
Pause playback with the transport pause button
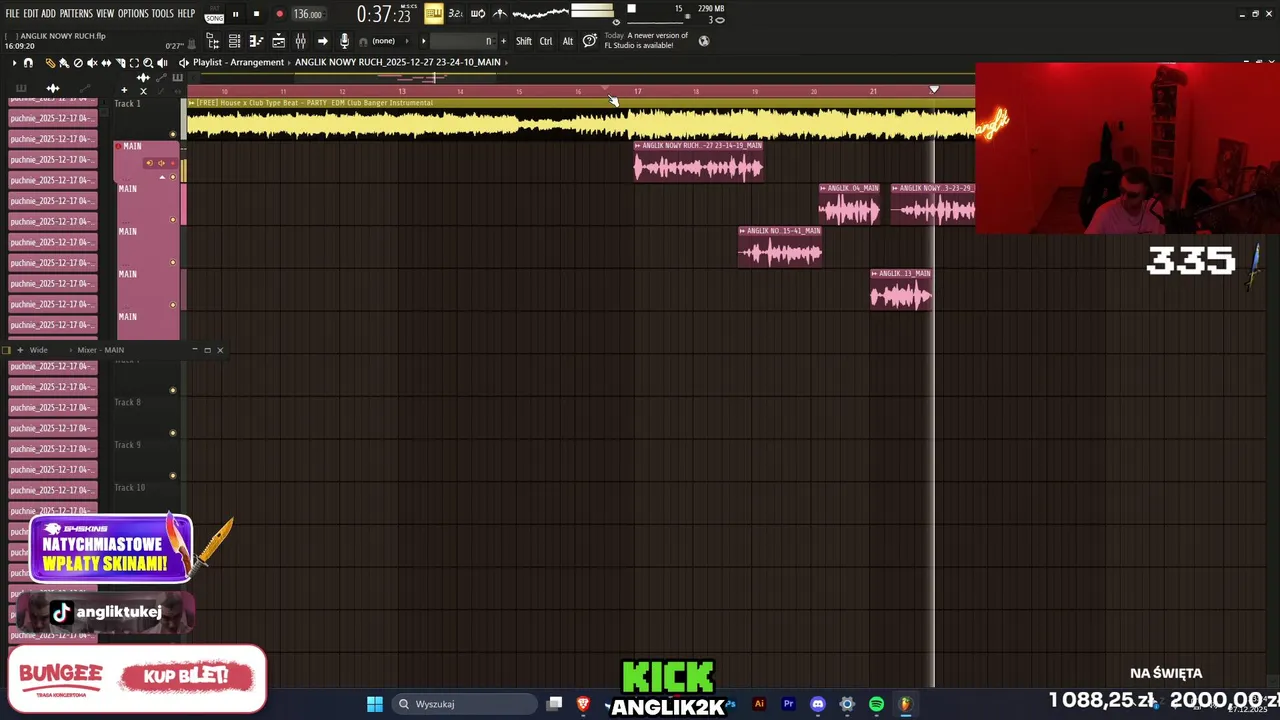click(x=236, y=14)
